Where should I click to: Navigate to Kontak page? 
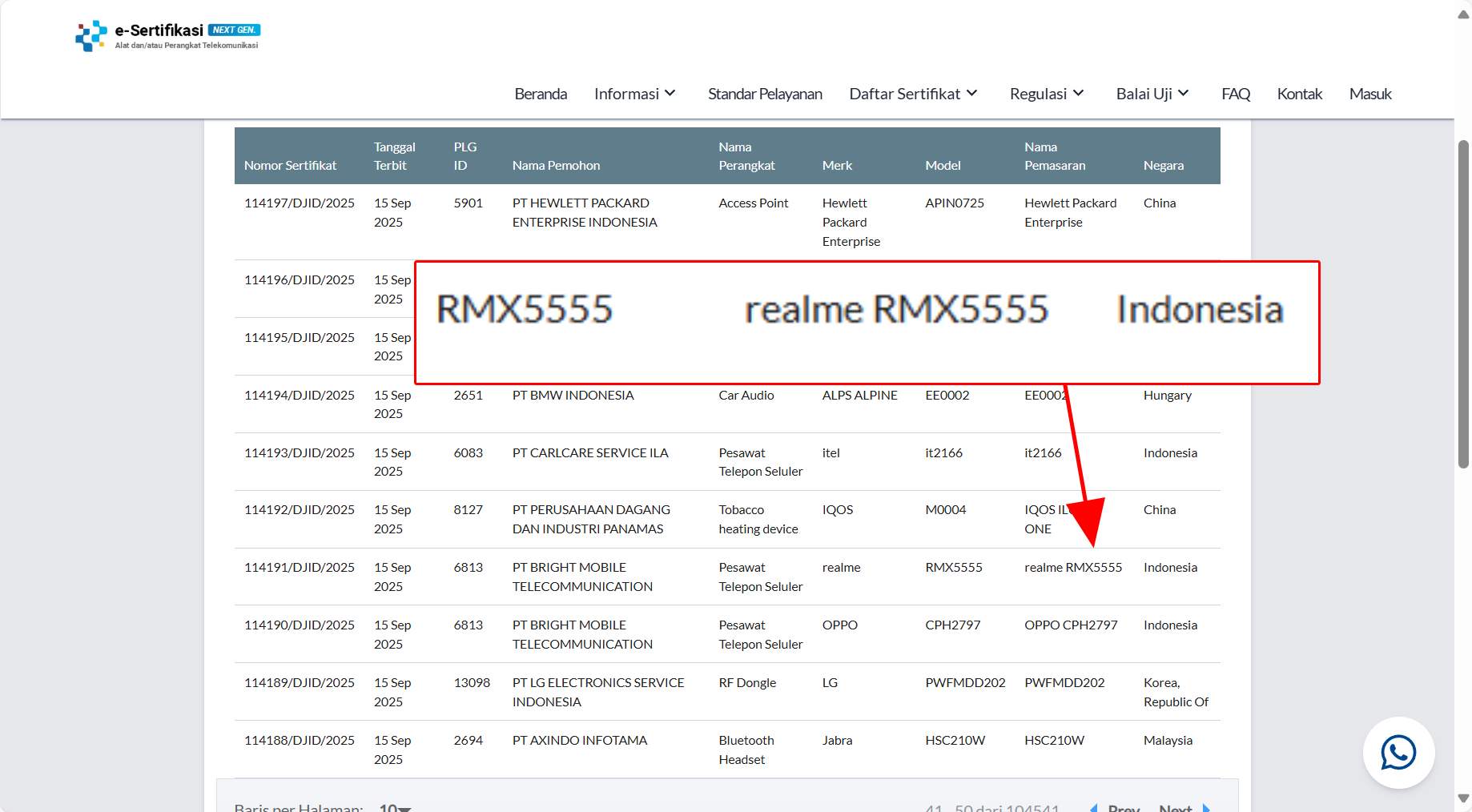point(1299,94)
